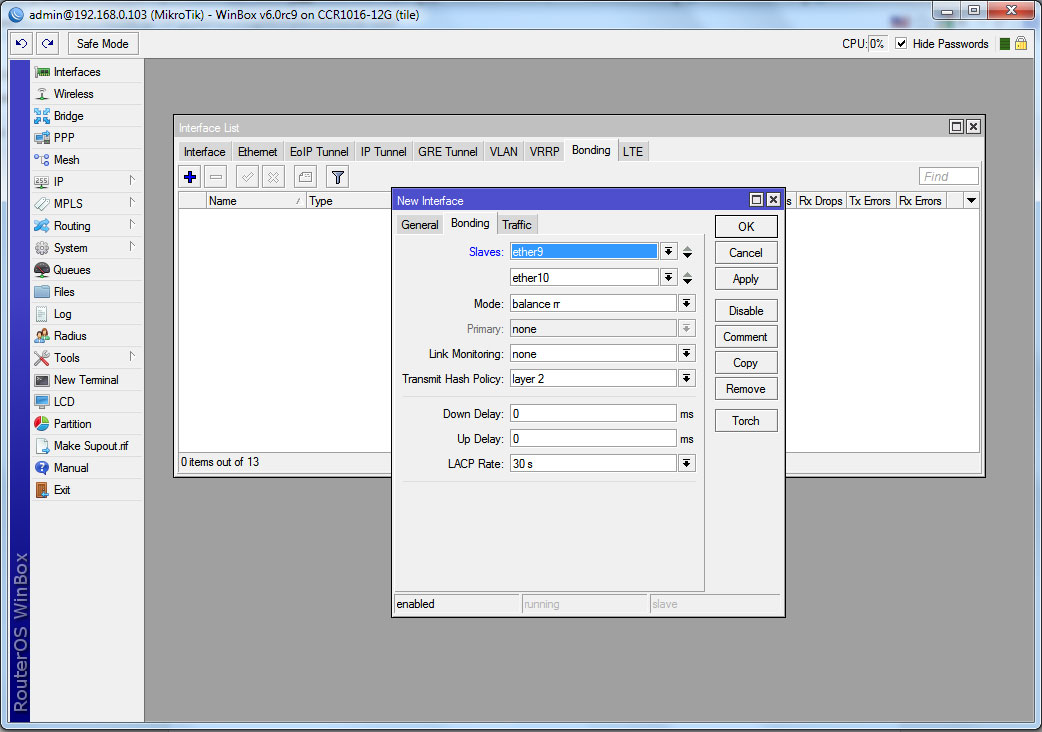Enable Safe Mode
1042x732 pixels.
[102, 43]
